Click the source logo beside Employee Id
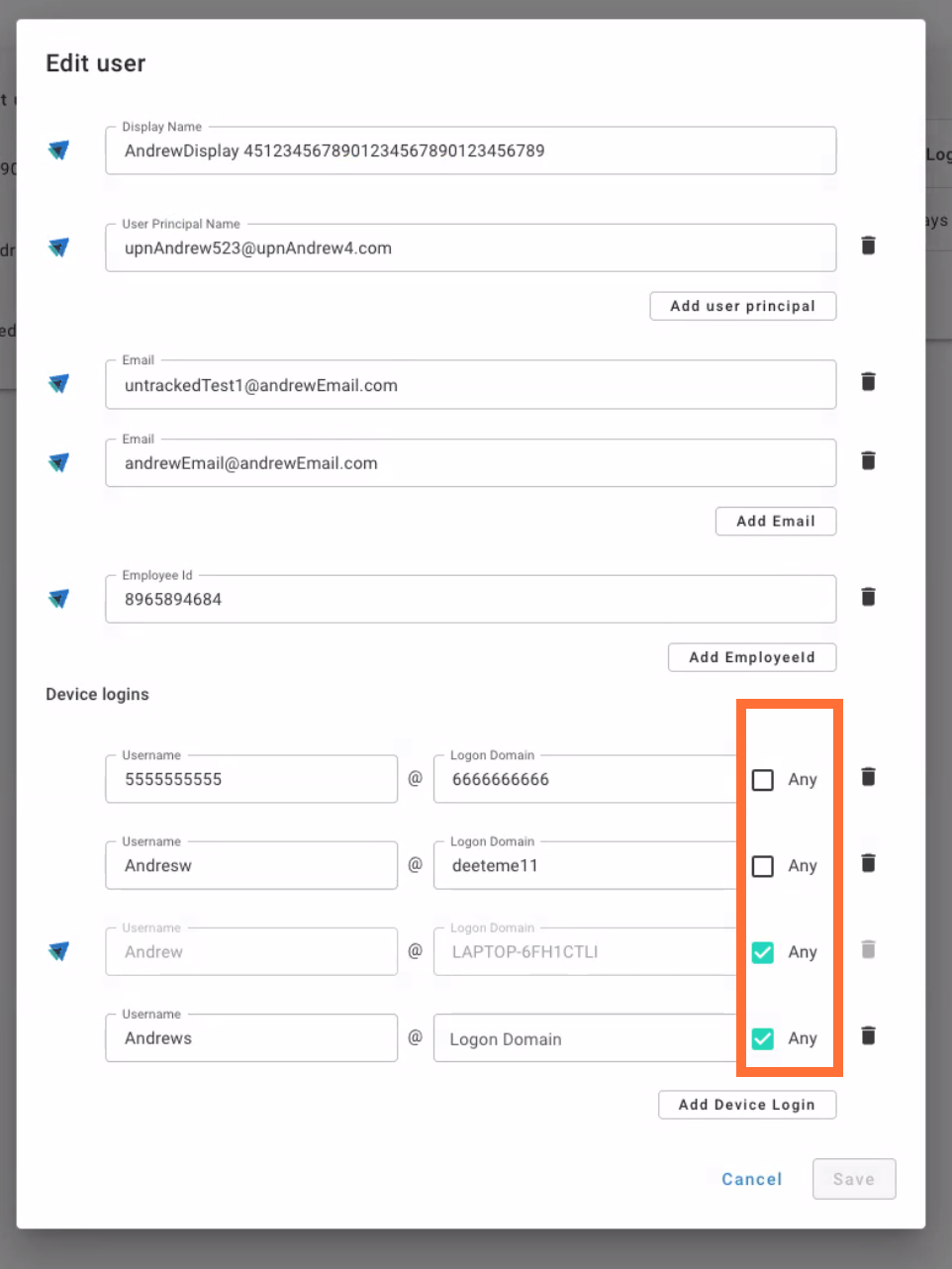The width and height of the screenshot is (952, 1269). tap(59, 599)
